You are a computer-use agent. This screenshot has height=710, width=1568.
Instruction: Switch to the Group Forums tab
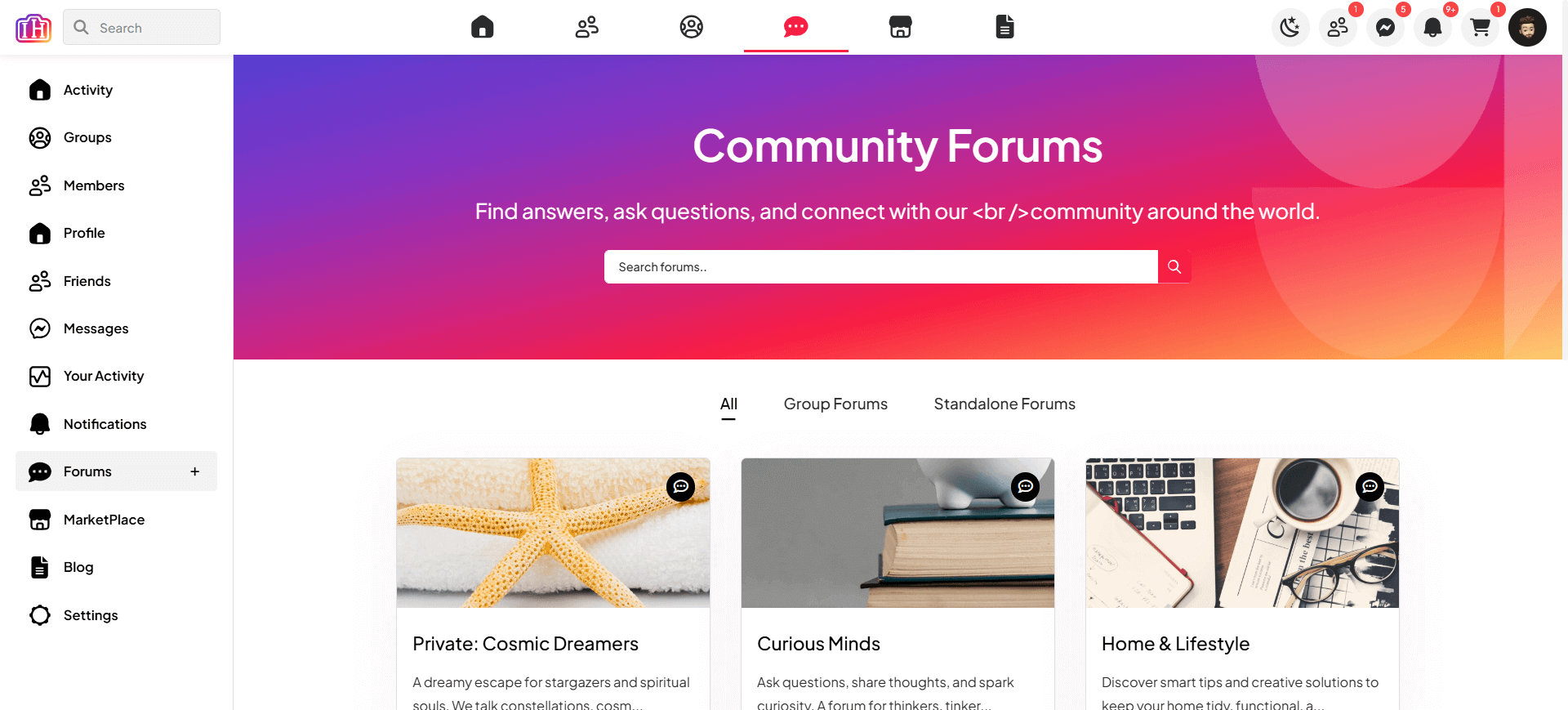(x=835, y=404)
